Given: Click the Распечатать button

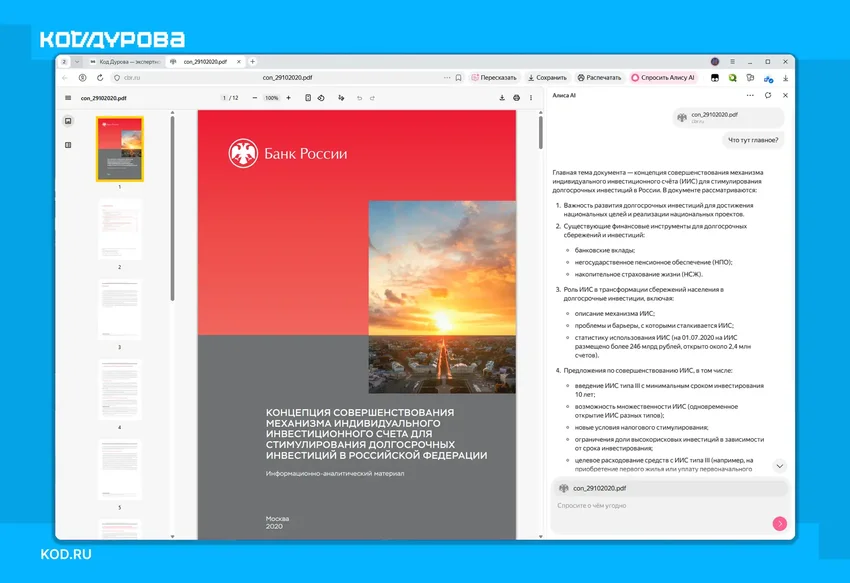Looking at the screenshot, I should 600,78.
